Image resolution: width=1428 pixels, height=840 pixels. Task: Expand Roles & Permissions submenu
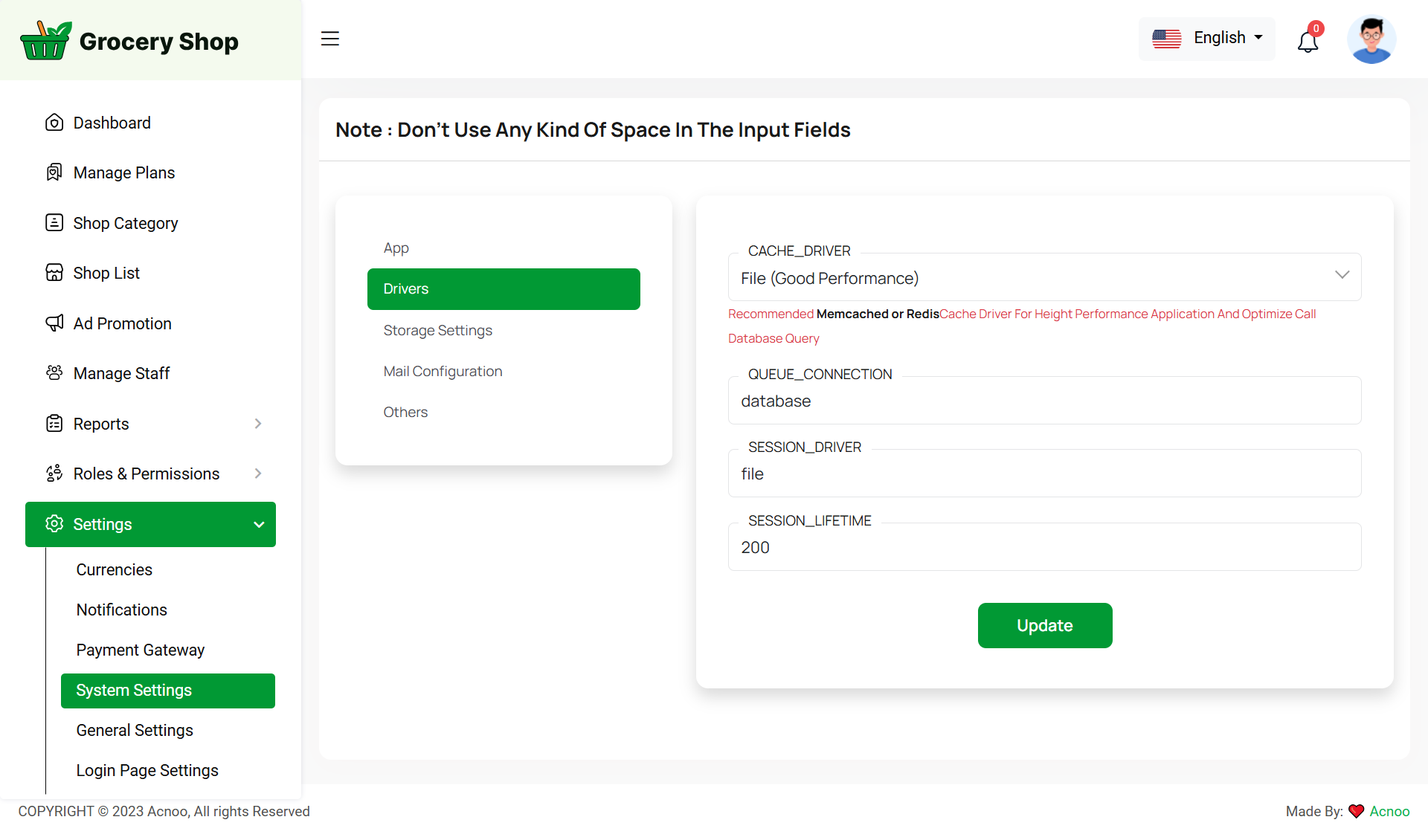pos(257,474)
